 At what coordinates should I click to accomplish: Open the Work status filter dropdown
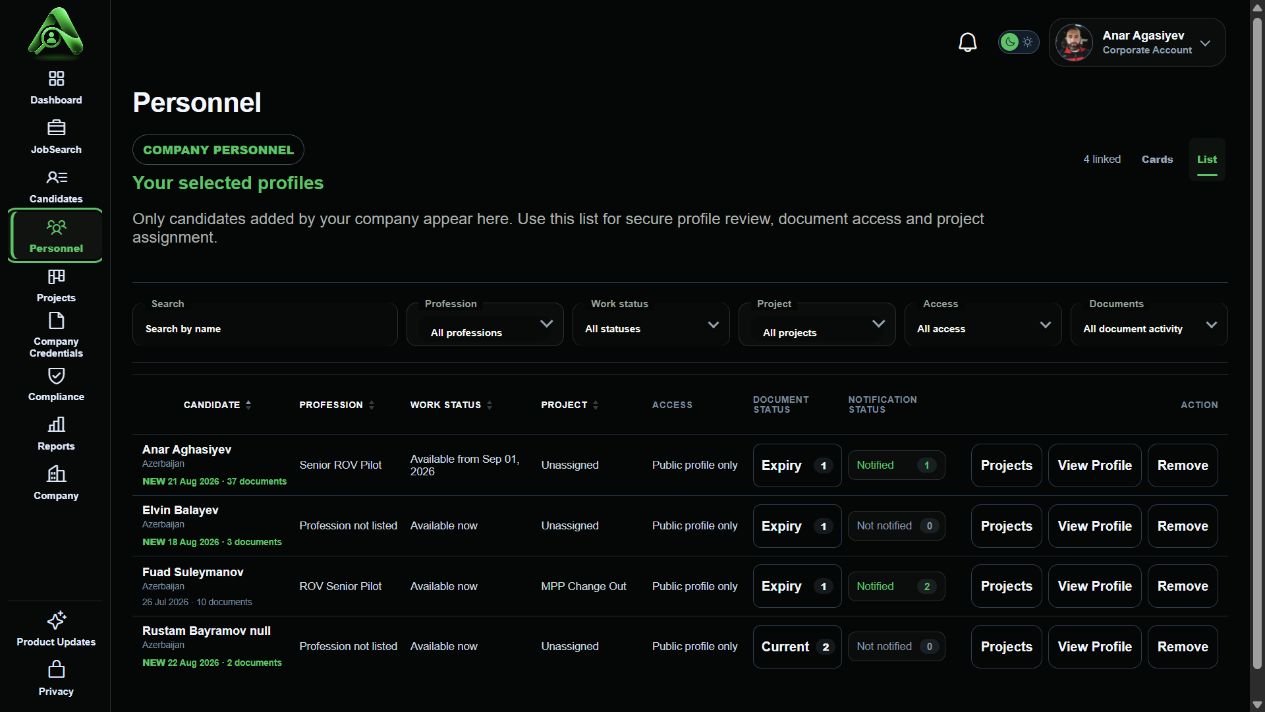[x=651, y=325]
